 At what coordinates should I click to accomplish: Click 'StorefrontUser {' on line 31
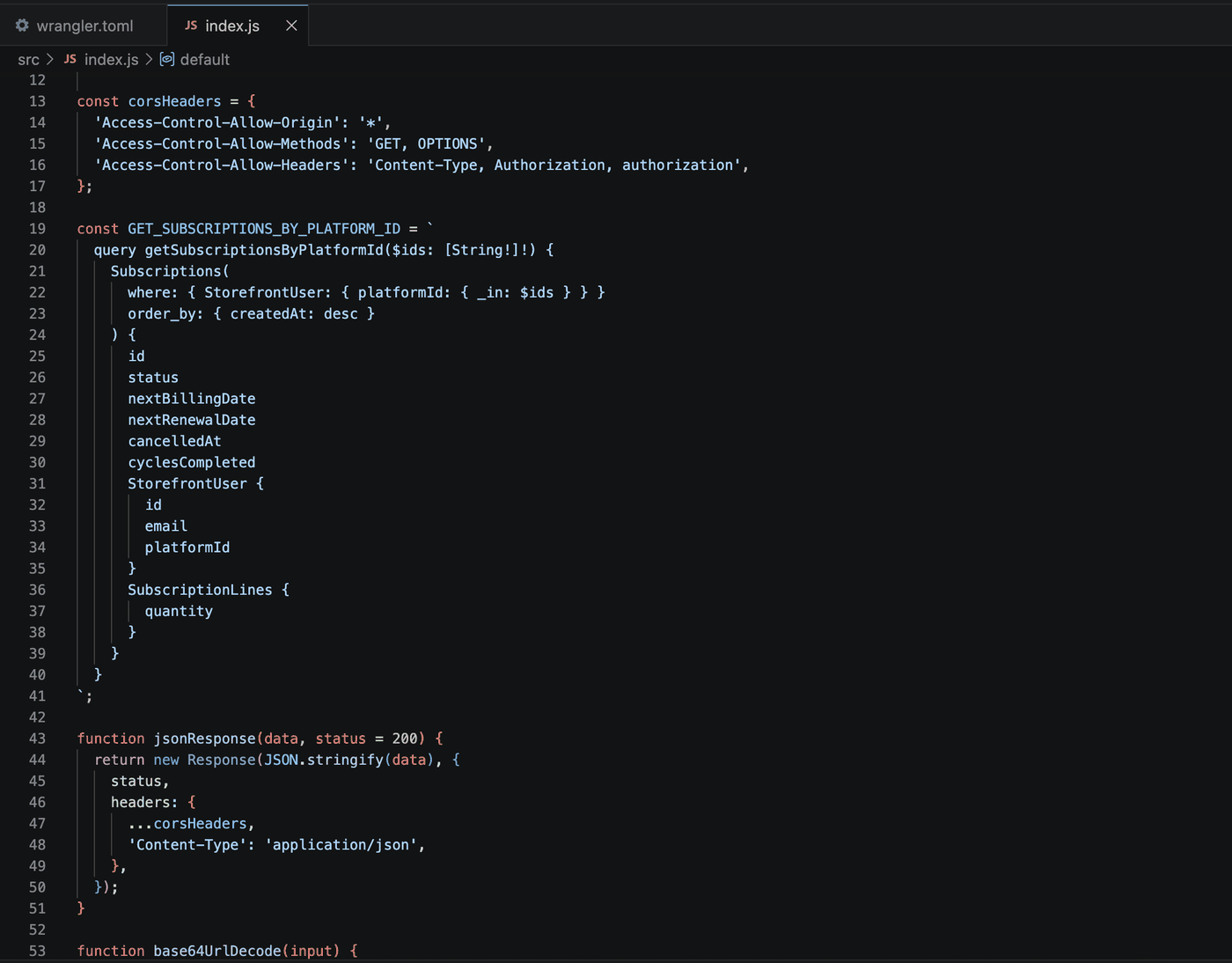195,483
